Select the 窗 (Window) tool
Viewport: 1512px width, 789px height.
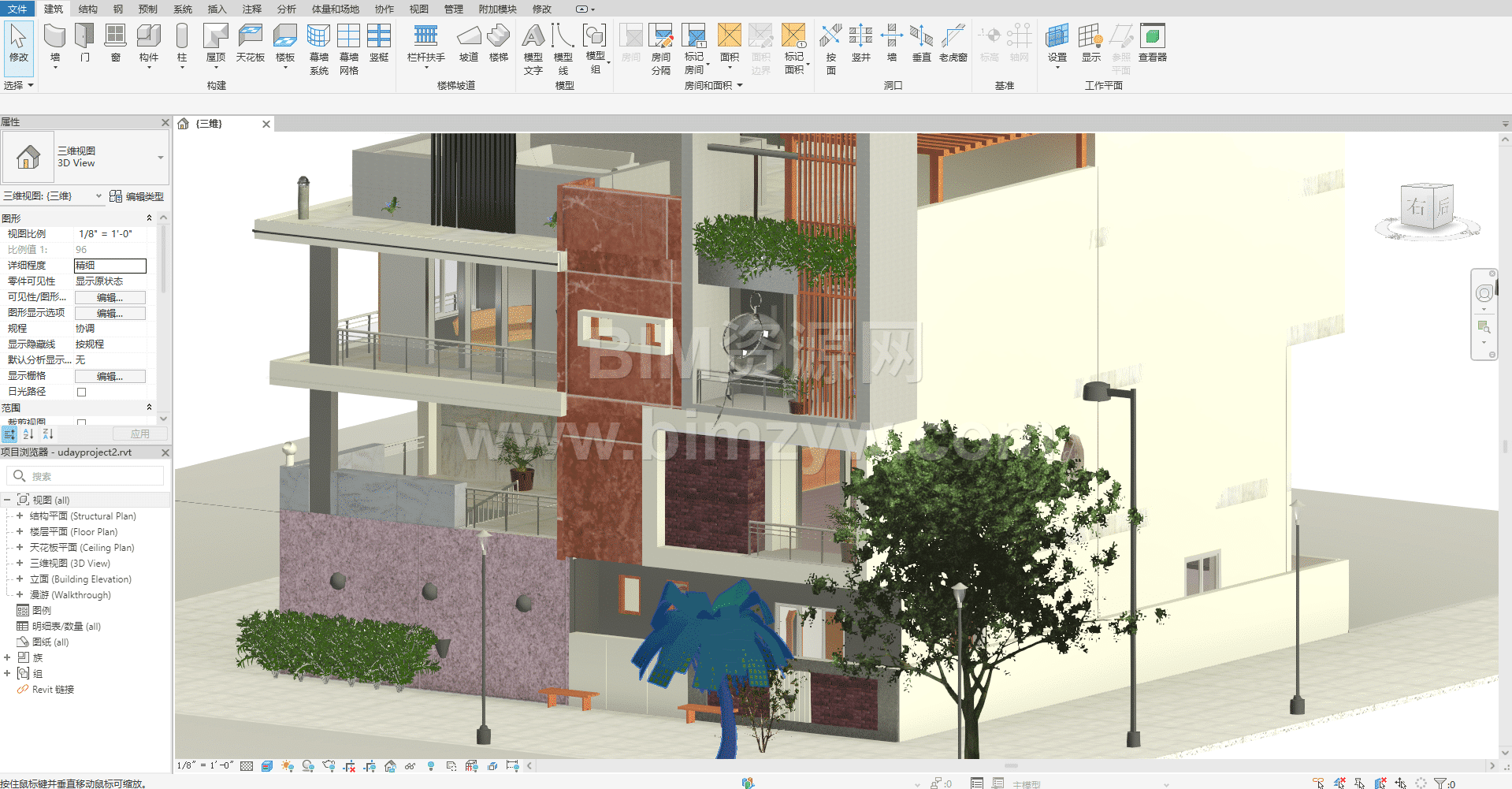click(x=115, y=43)
